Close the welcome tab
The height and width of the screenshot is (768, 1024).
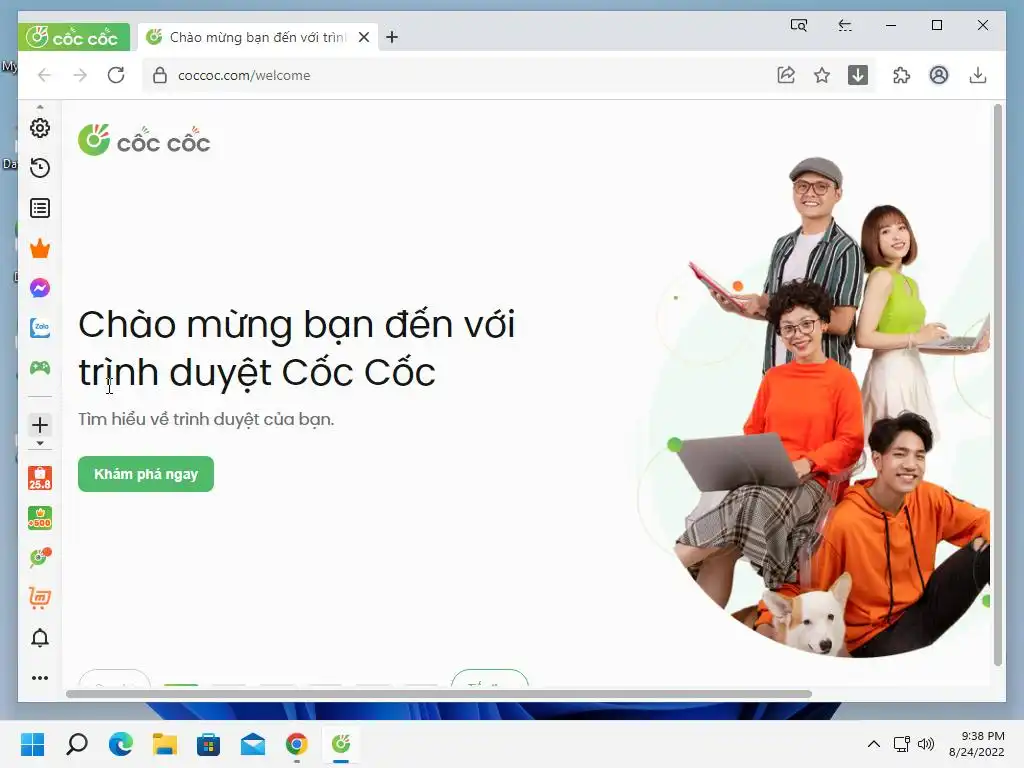coord(364,37)
